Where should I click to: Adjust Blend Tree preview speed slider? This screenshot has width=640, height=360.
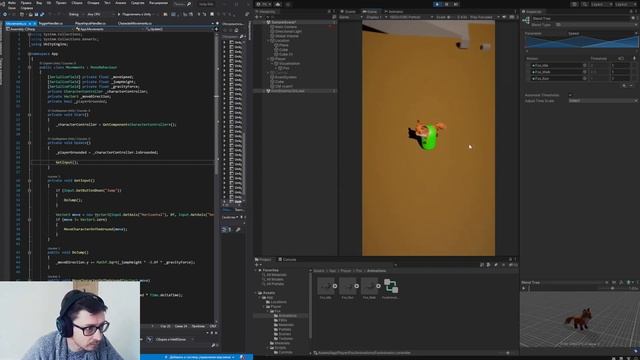click(x=611, y=288)
